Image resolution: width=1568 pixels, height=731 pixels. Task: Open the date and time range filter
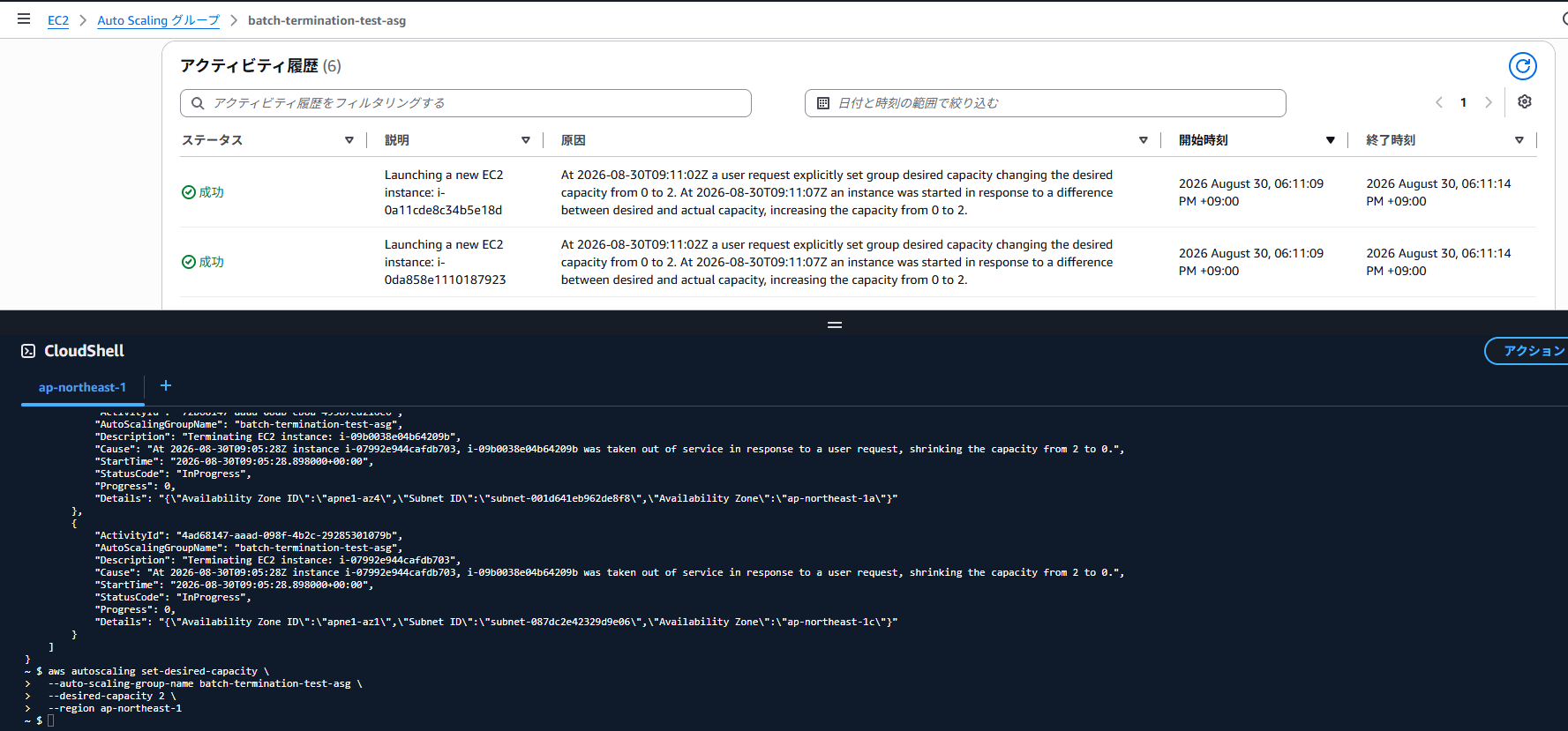click(x=1045, y=103)
